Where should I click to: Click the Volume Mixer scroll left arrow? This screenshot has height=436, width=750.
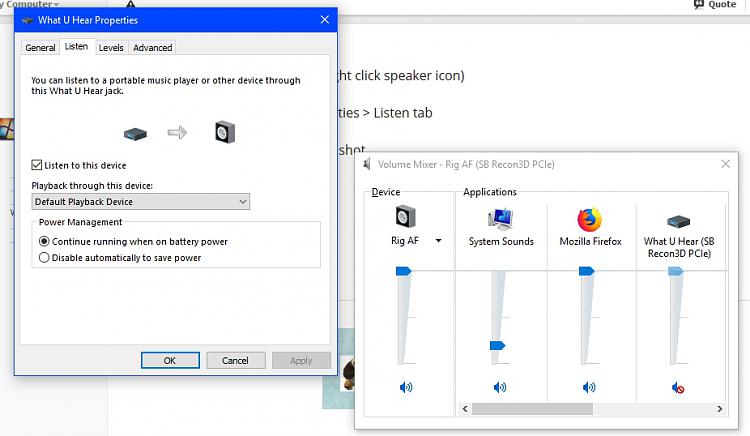pos(465,409)
